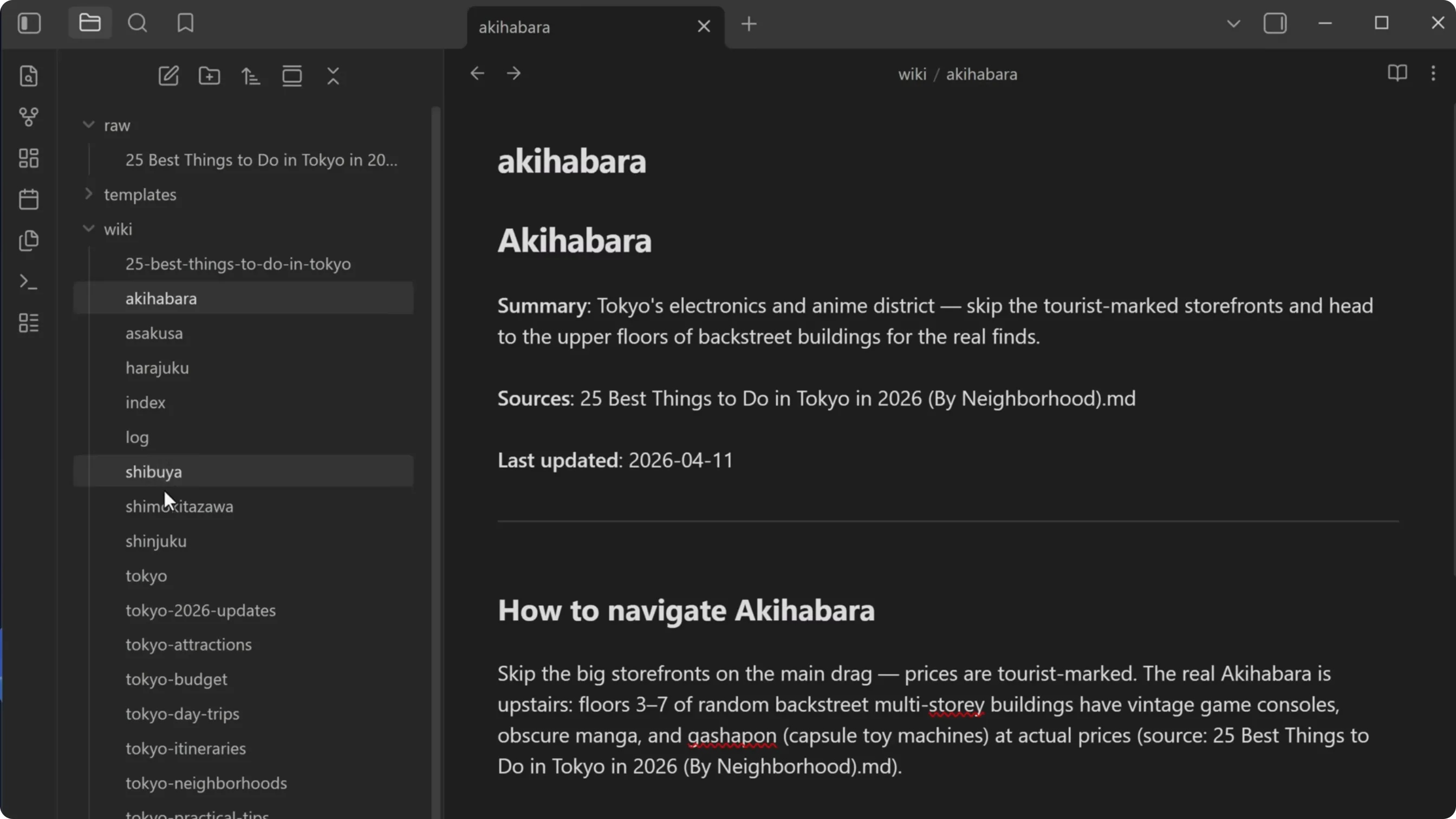1456x819 pixels.
Task: Open the index note
Action: point(244,402)
